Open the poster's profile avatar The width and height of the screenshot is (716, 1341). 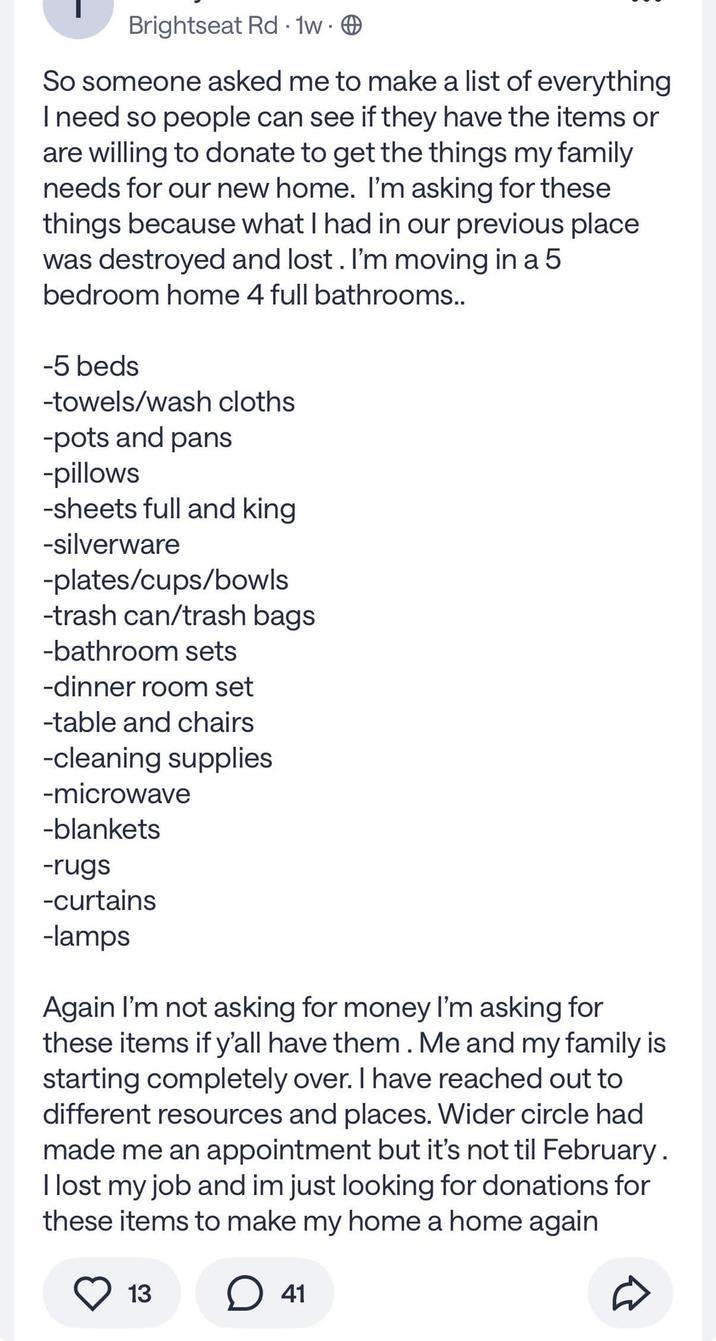(78, 14)
